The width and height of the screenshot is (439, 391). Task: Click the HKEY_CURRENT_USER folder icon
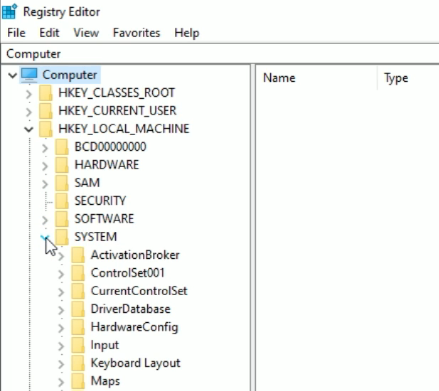(46, 111)
